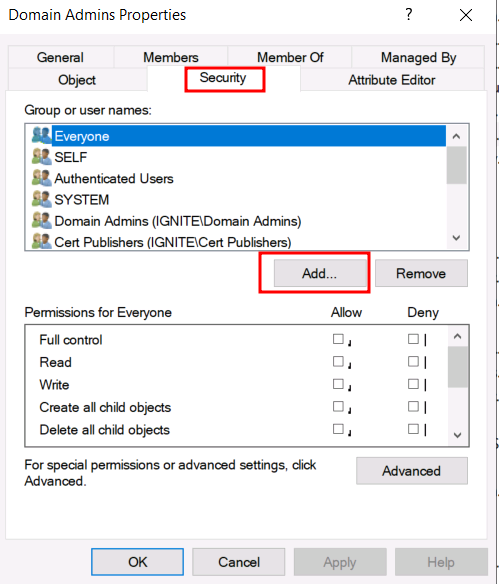The width and height of the screenshot is (499, 584).
Task: Click down arrow of permissions list
Action: [458, 435]
